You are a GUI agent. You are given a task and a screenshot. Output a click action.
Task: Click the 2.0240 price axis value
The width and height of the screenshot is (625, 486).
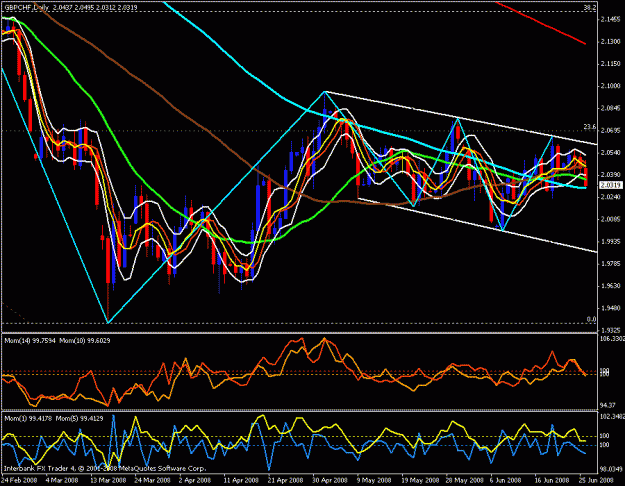click(610, 197)
